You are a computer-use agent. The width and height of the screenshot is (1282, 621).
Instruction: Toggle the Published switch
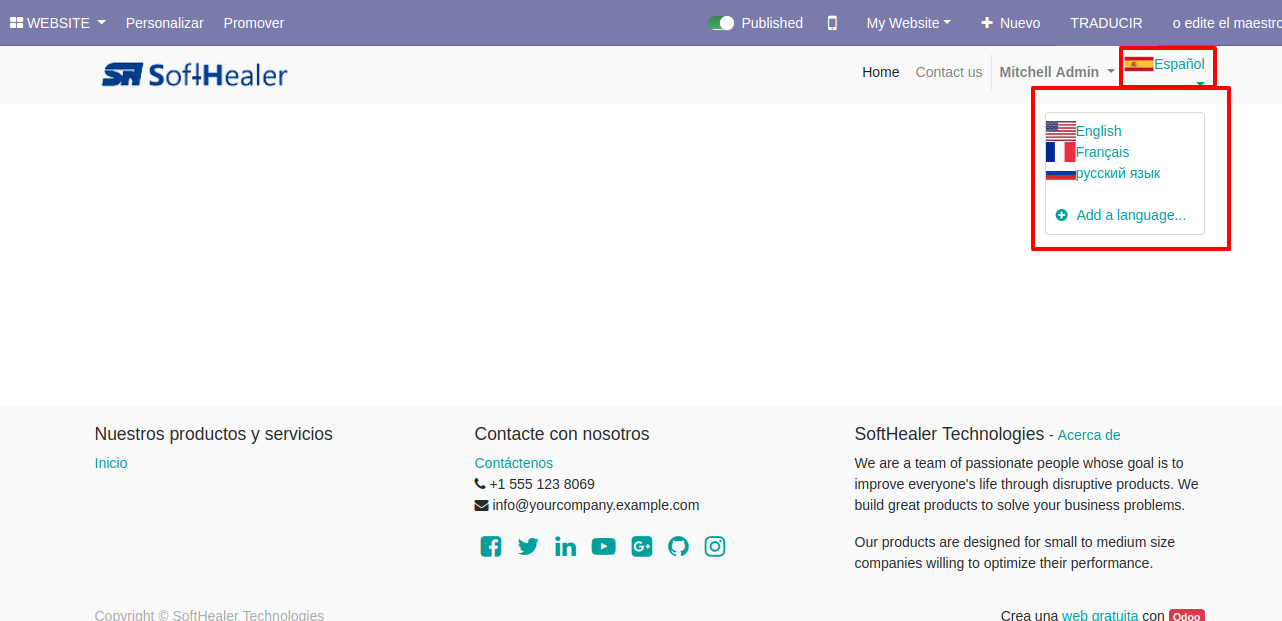(x=721, y=23)
